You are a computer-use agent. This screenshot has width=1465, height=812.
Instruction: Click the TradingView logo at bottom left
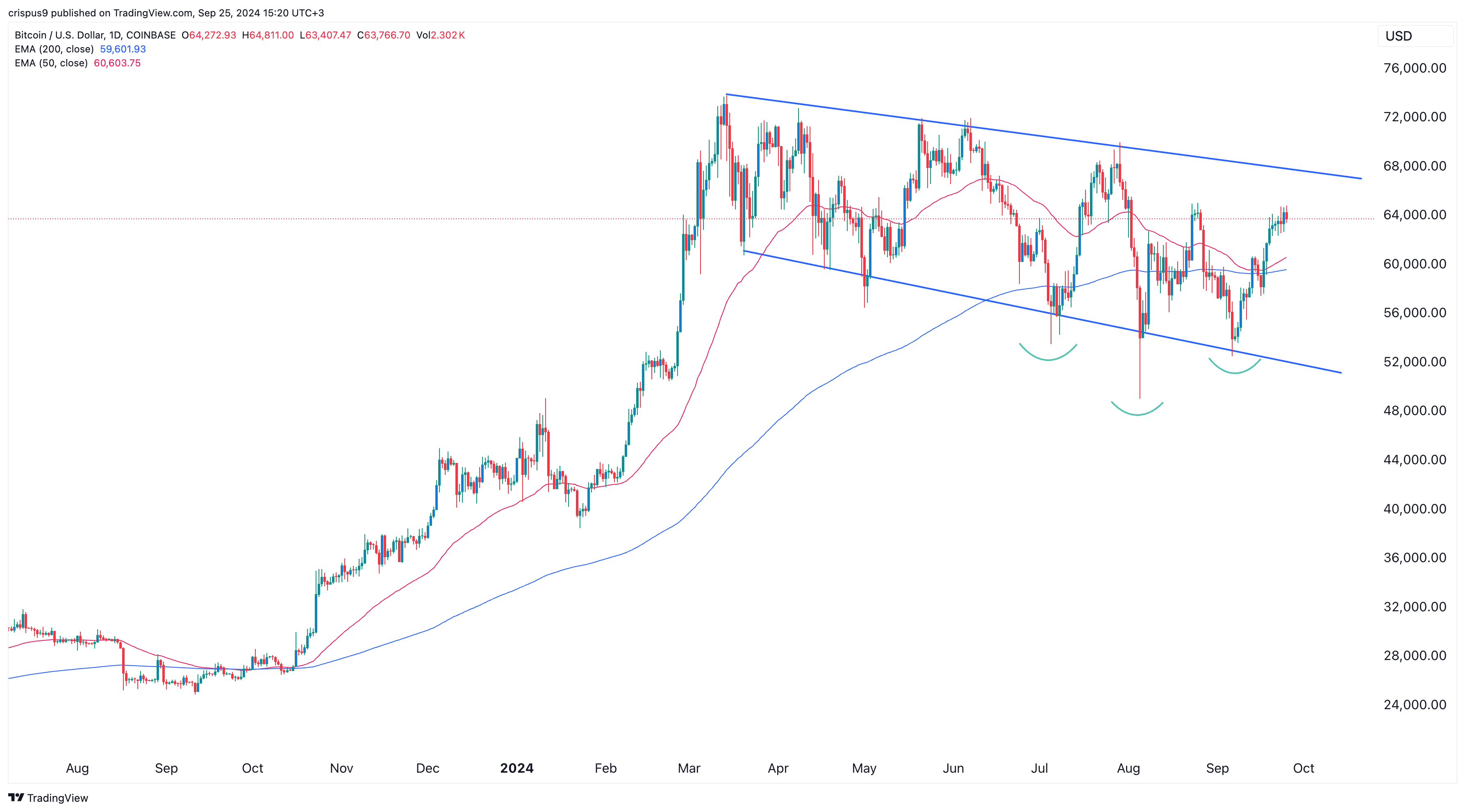48,798
